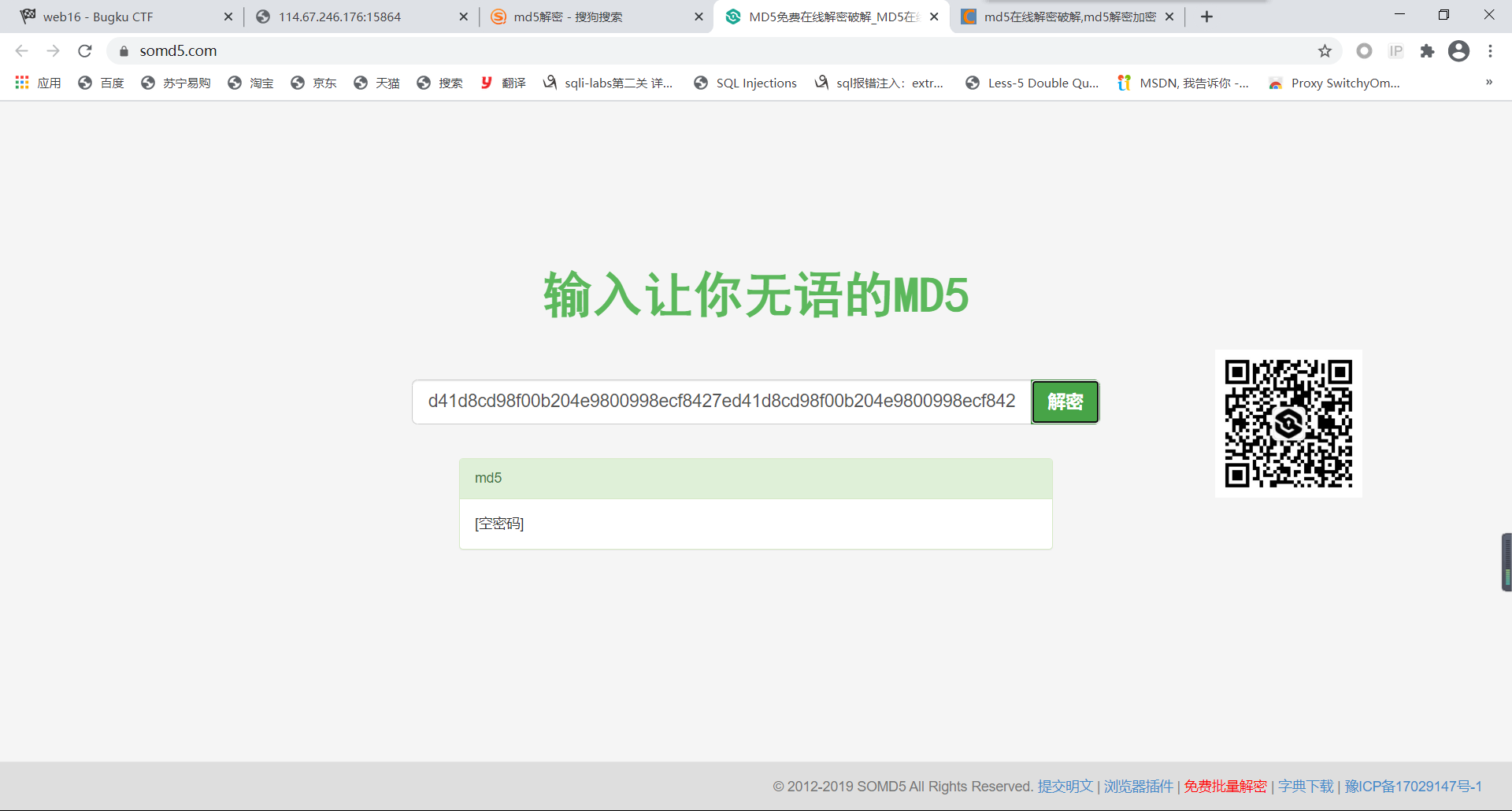The image size is (1512, 811).
Task: Open a new browser tab
Action: tap(1206, 17)
